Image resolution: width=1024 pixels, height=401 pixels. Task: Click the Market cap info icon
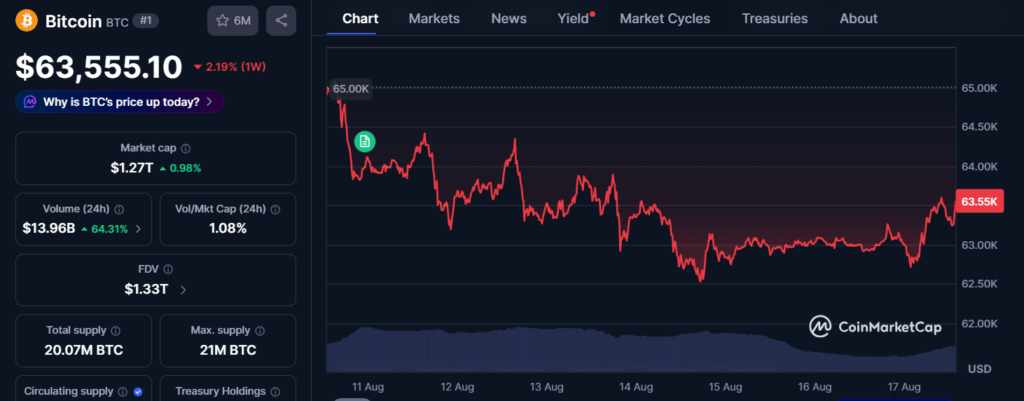click(x=186, y=149)
